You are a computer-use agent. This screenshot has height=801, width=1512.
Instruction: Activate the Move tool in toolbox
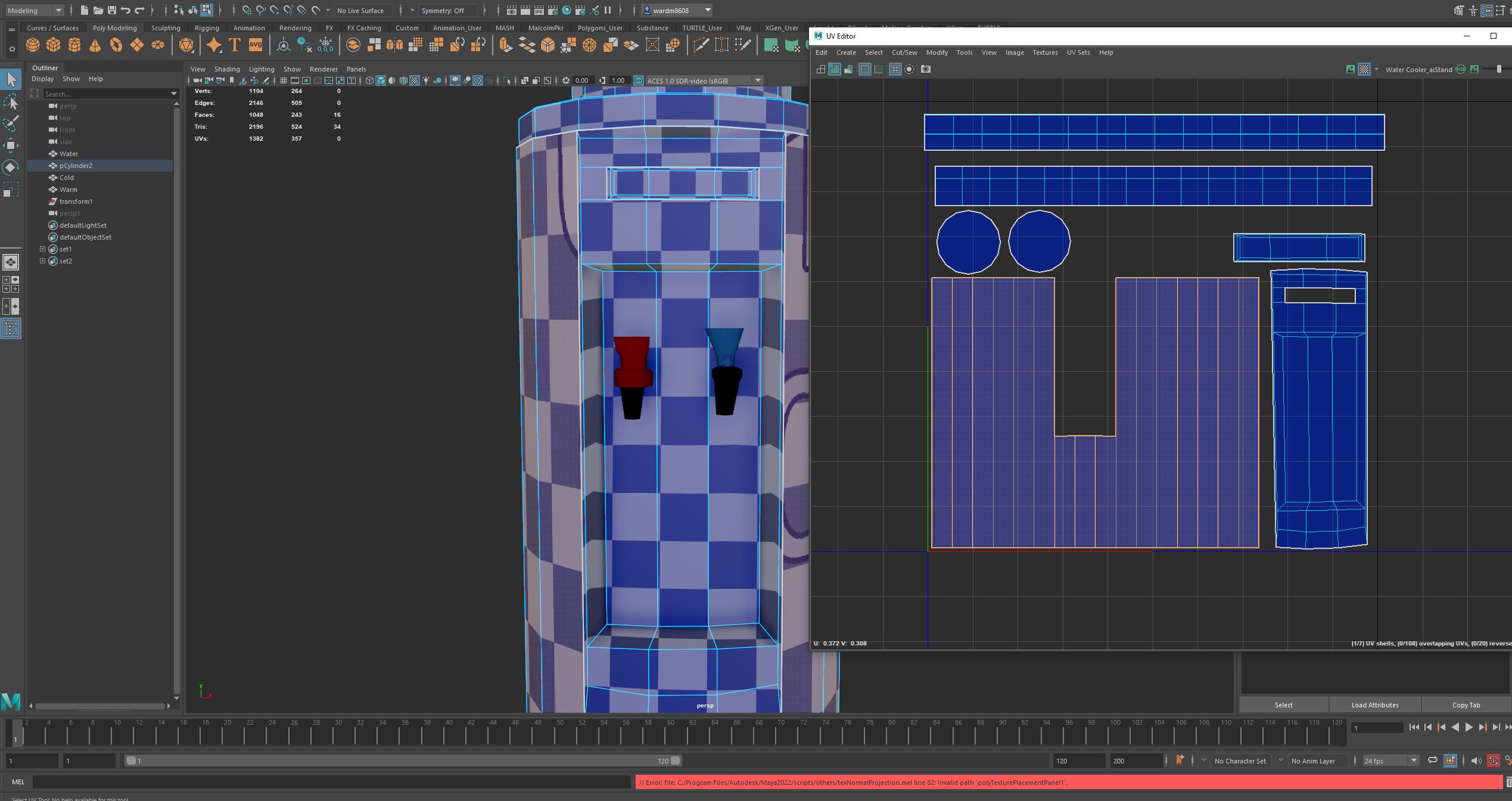11,145
